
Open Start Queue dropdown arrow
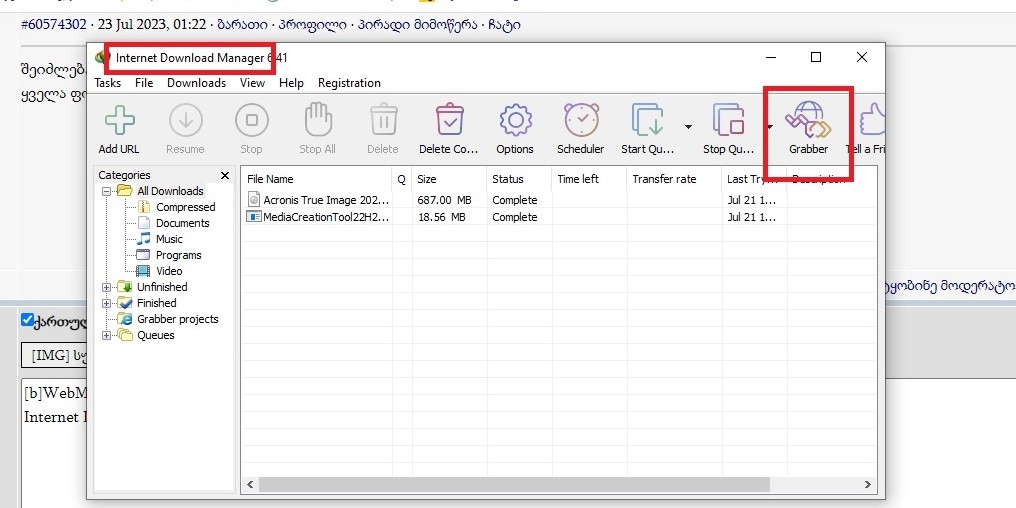[688, 127]
